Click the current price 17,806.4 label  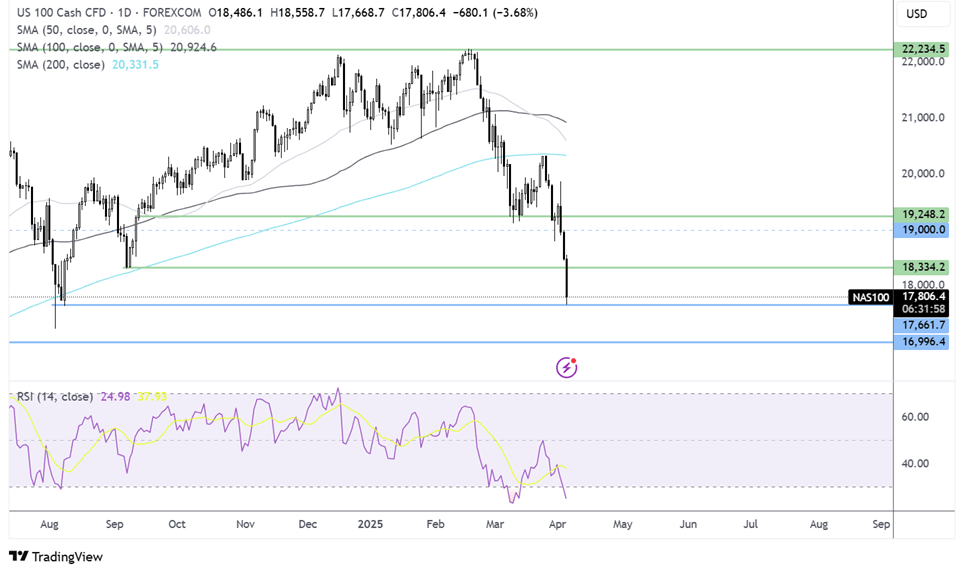click(x=924, y=296)
